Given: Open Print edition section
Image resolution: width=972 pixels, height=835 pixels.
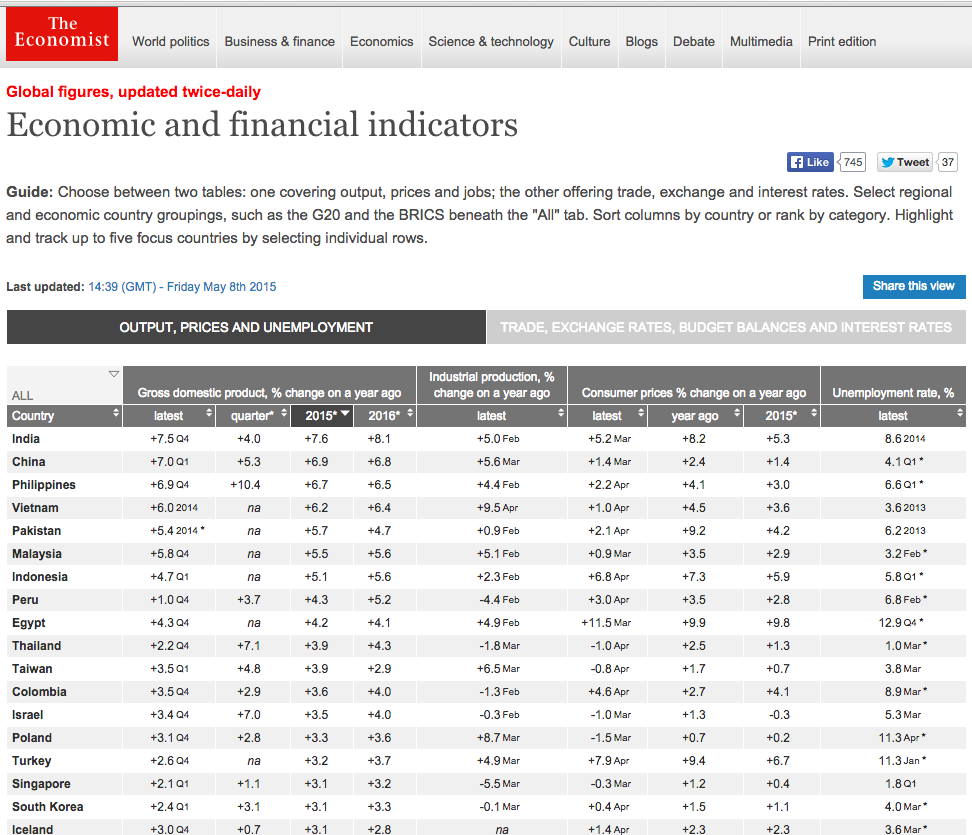Looking at the screenshot, I should tap(842, 42).
